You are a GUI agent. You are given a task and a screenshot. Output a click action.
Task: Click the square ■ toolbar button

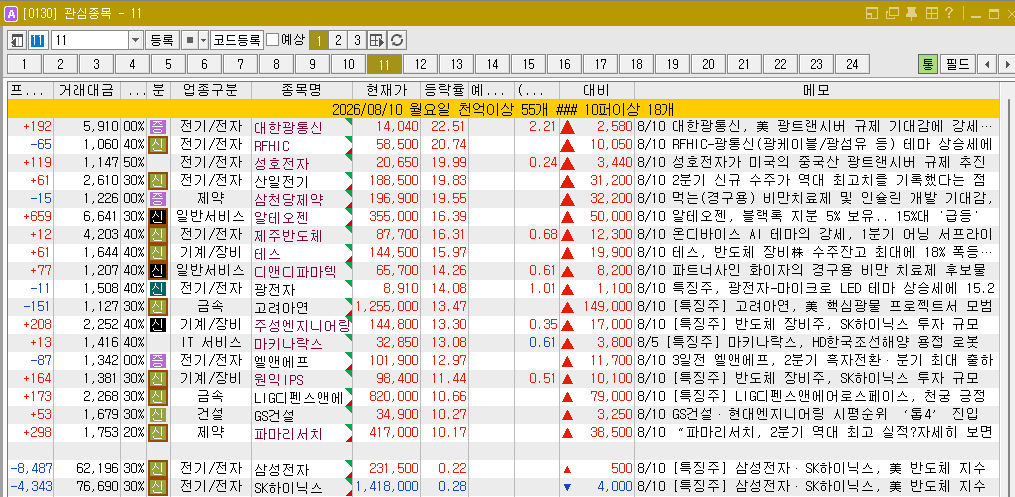pyautogui.click(x=190, y=40)
